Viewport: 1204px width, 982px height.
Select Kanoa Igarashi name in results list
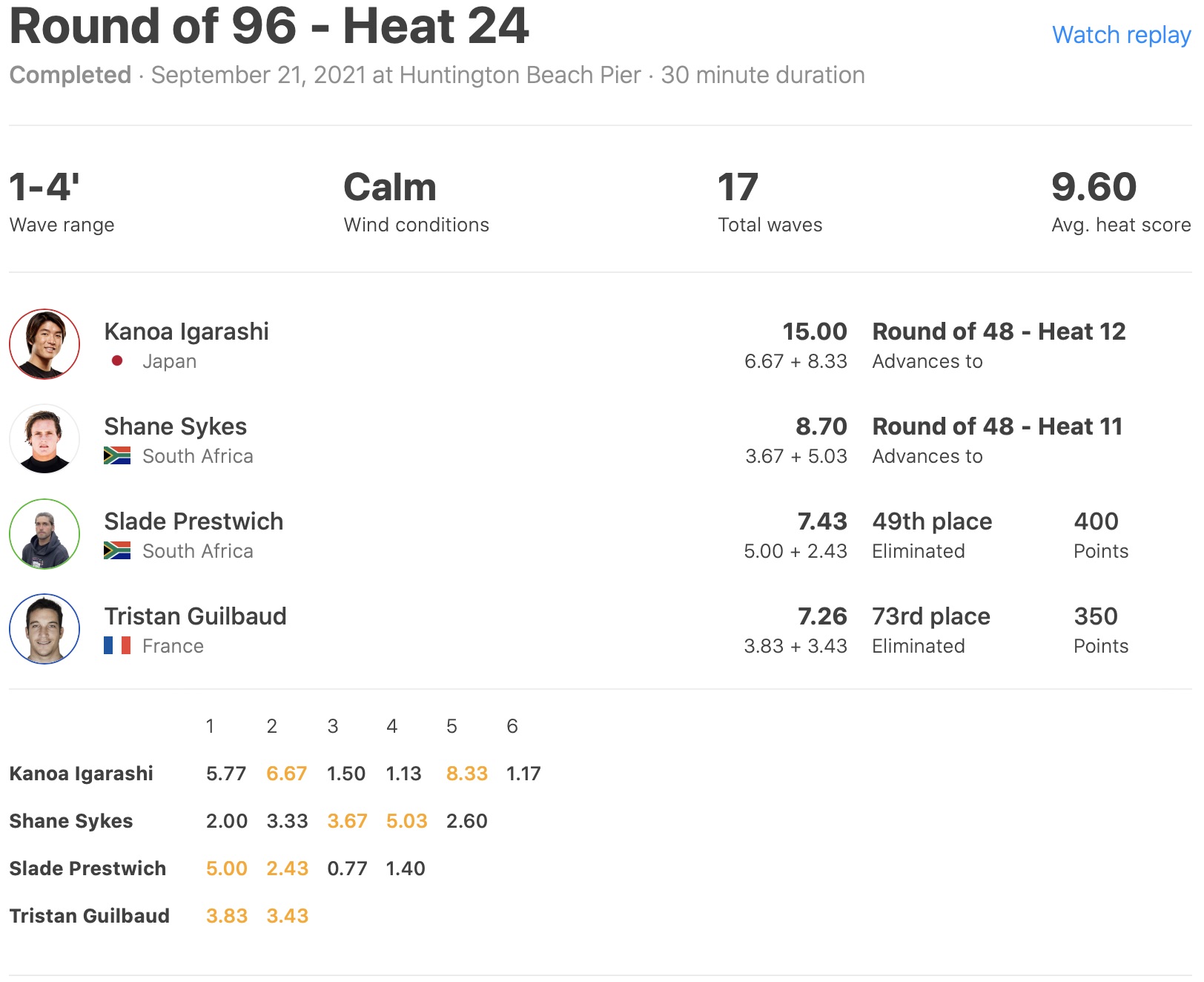(x=186, y=332)
